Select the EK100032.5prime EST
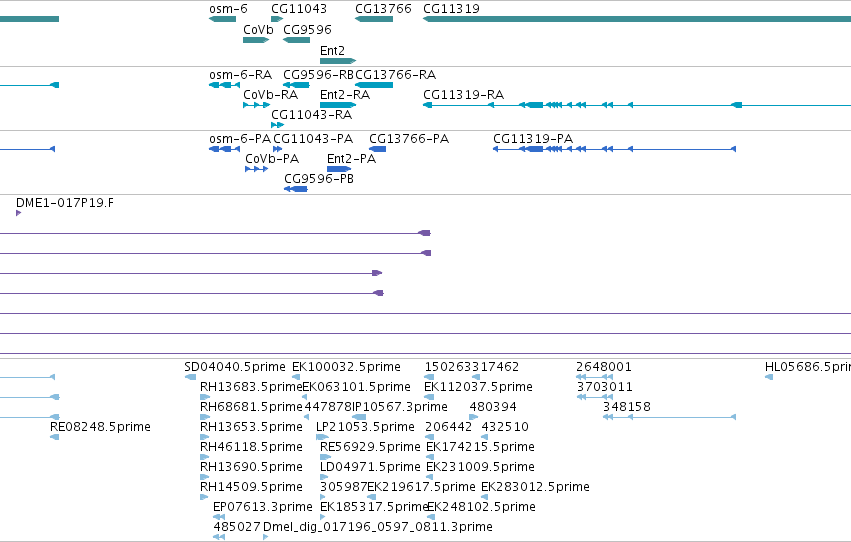The image size is (851, 542). click(296, 377)
